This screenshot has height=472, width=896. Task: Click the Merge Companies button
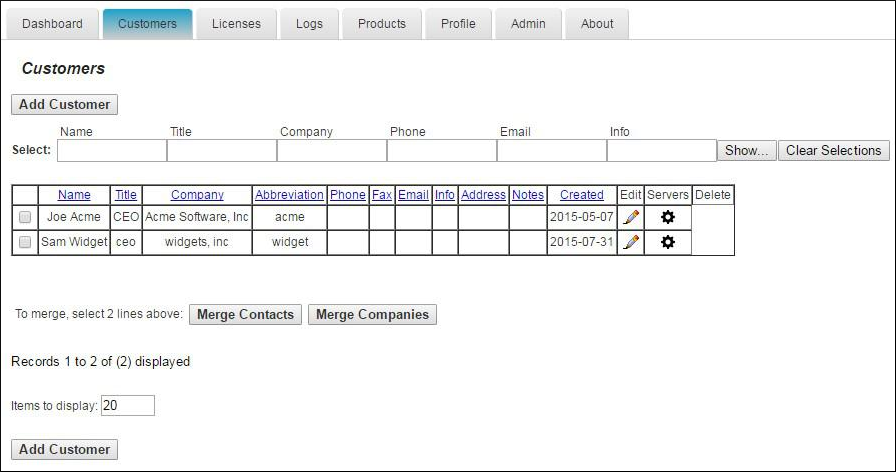tap(372, 315)
